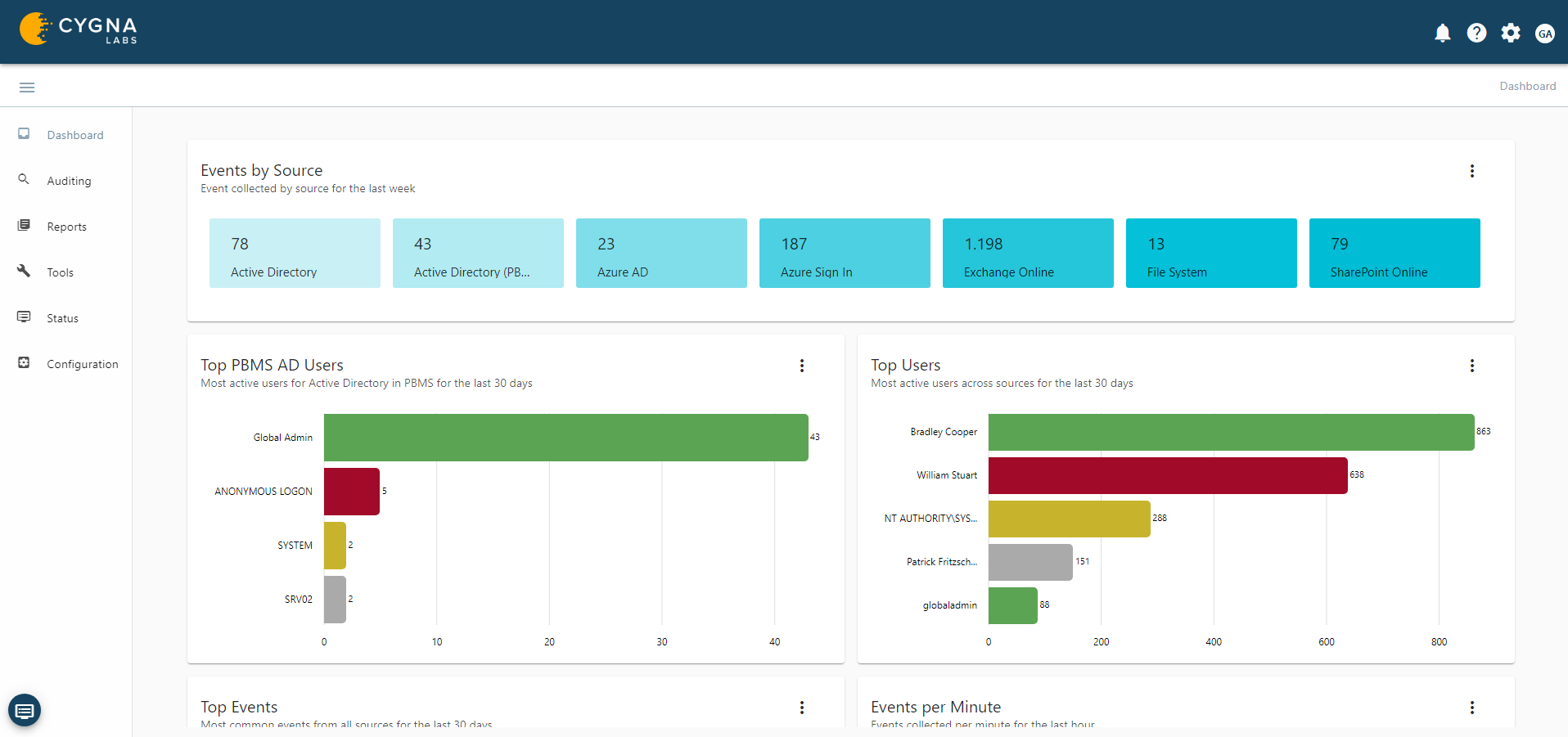Select the Exchange Online events tile

1027,253
